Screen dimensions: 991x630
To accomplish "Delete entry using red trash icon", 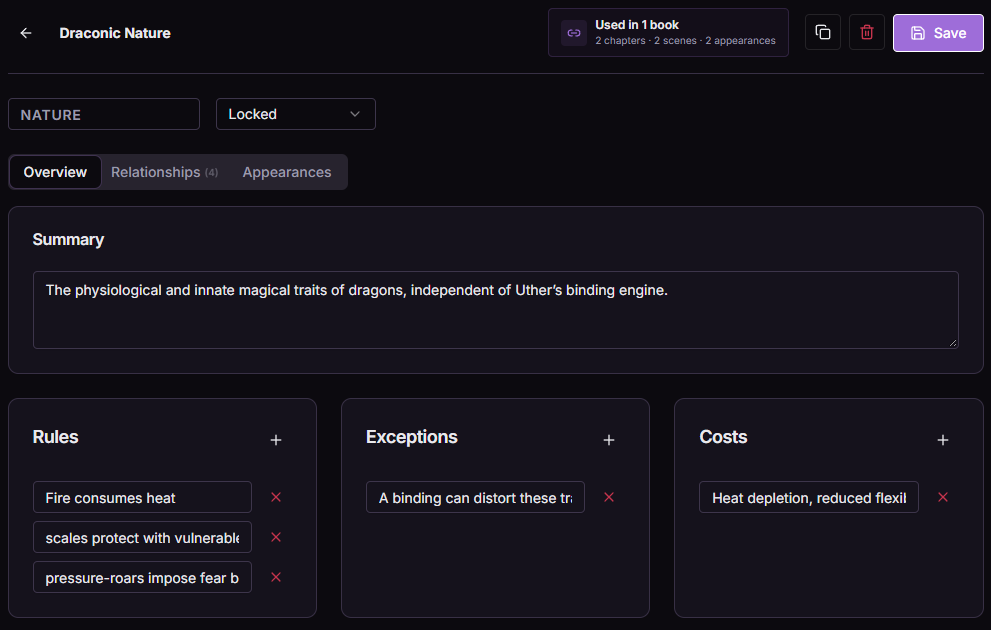I will (x=866, y=32).
